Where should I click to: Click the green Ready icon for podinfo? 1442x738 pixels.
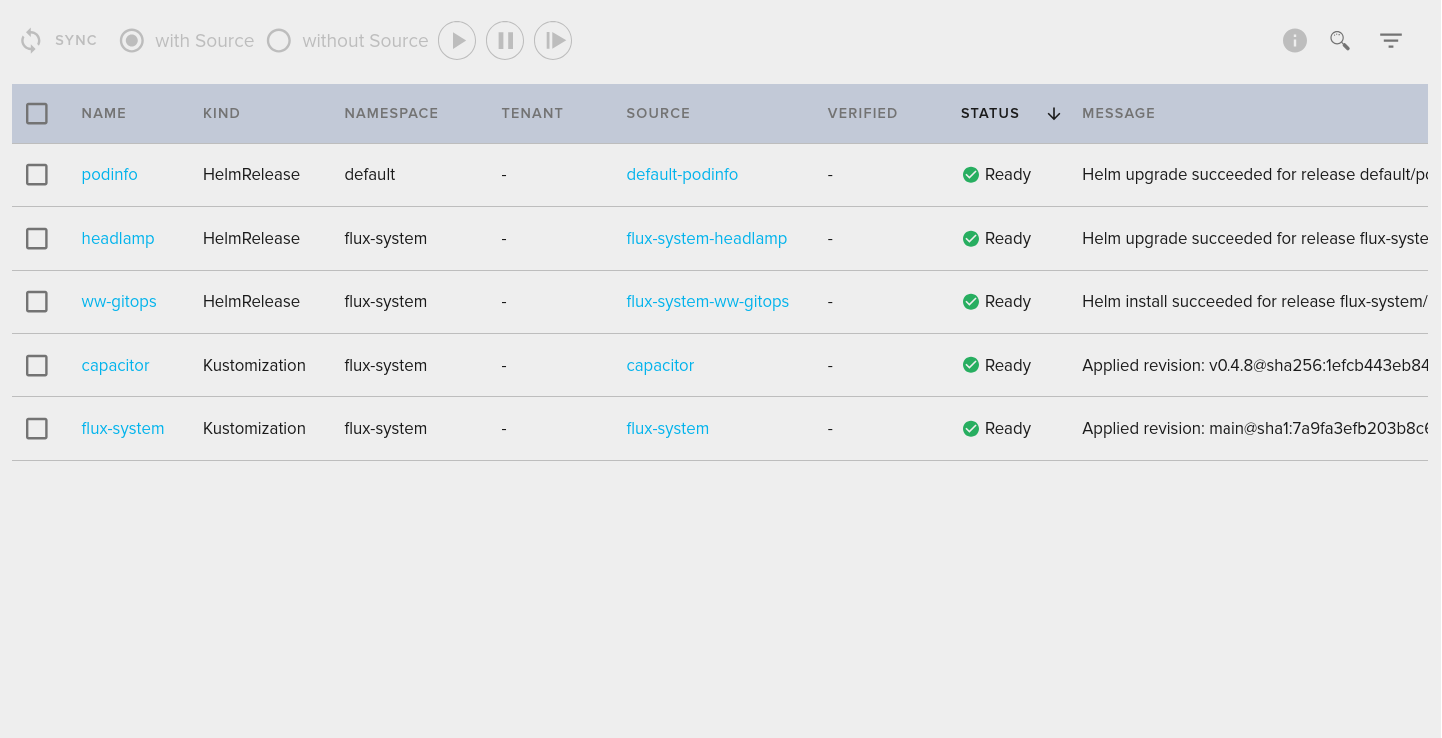[x=970, y=175]
